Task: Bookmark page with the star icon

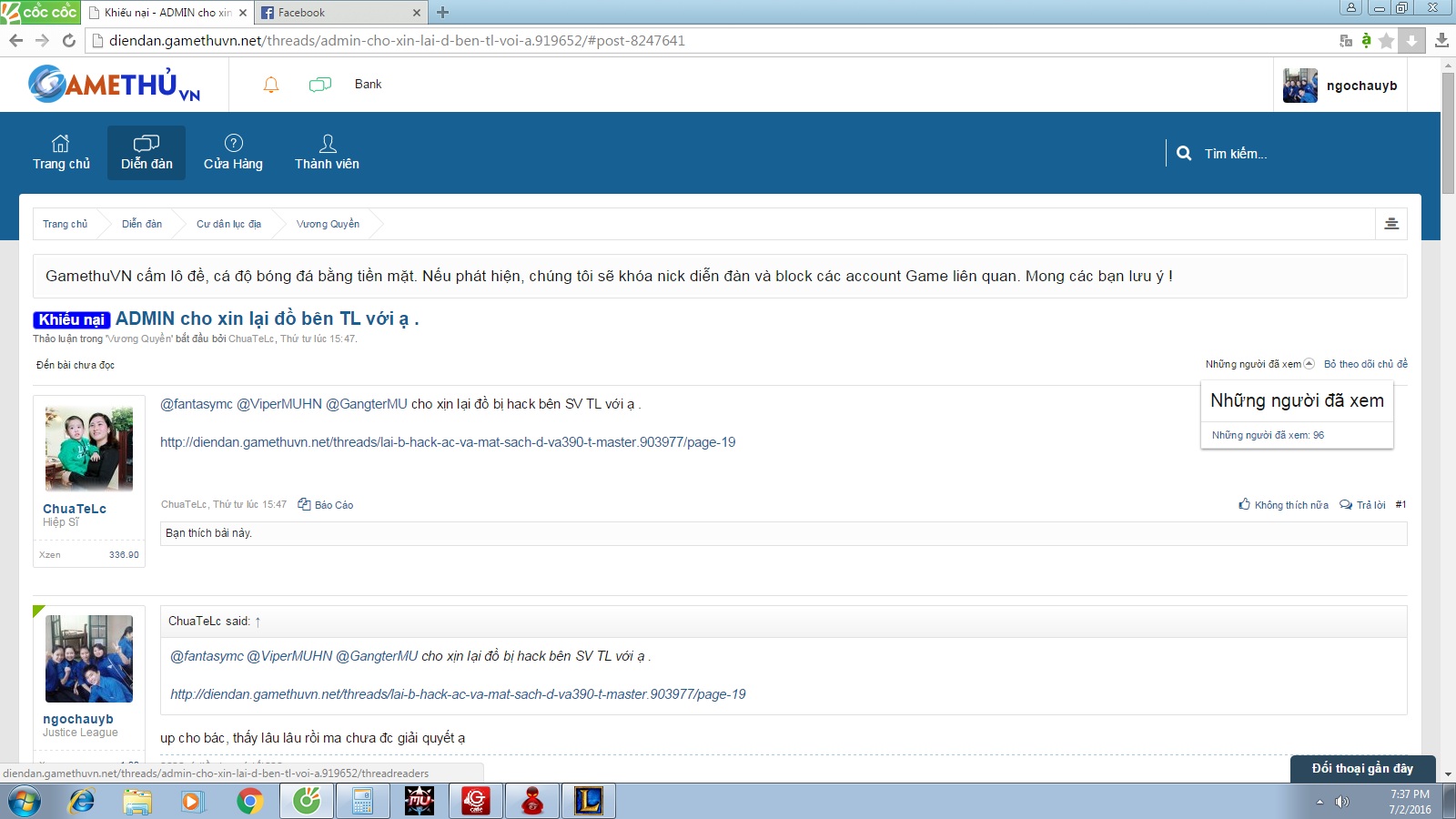Action: [1386, 41]
